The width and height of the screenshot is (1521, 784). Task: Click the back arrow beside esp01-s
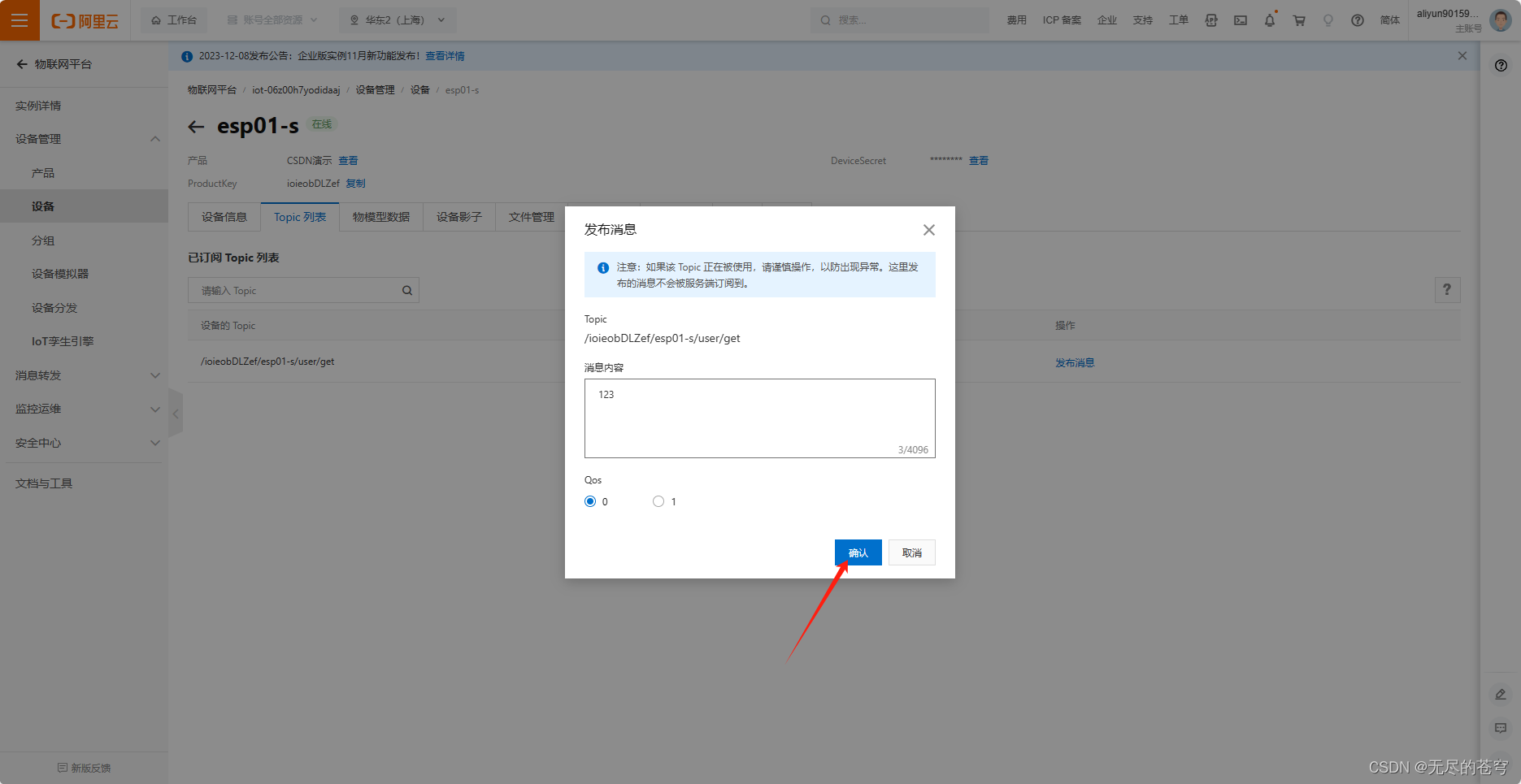pos(196,127)
